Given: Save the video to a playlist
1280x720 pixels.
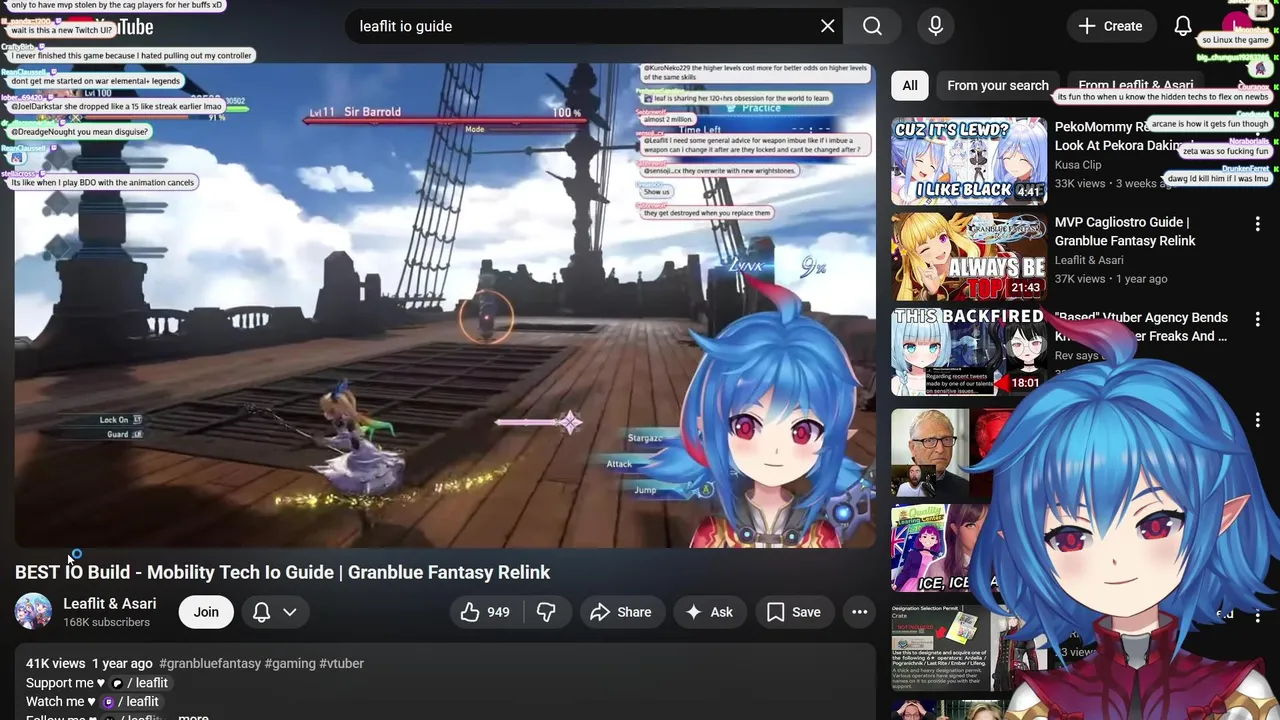Looking at the screenshot, I should click(794, 612).
